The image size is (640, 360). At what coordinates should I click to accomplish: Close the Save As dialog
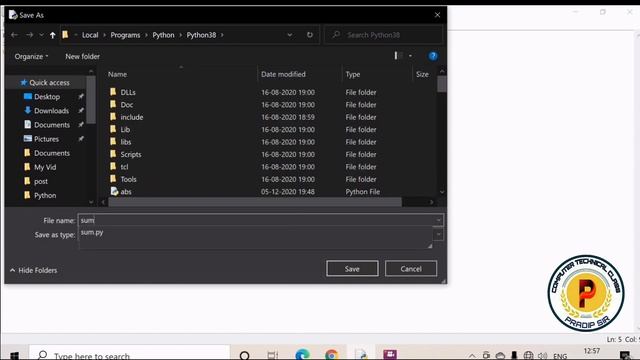click(437, 15)
